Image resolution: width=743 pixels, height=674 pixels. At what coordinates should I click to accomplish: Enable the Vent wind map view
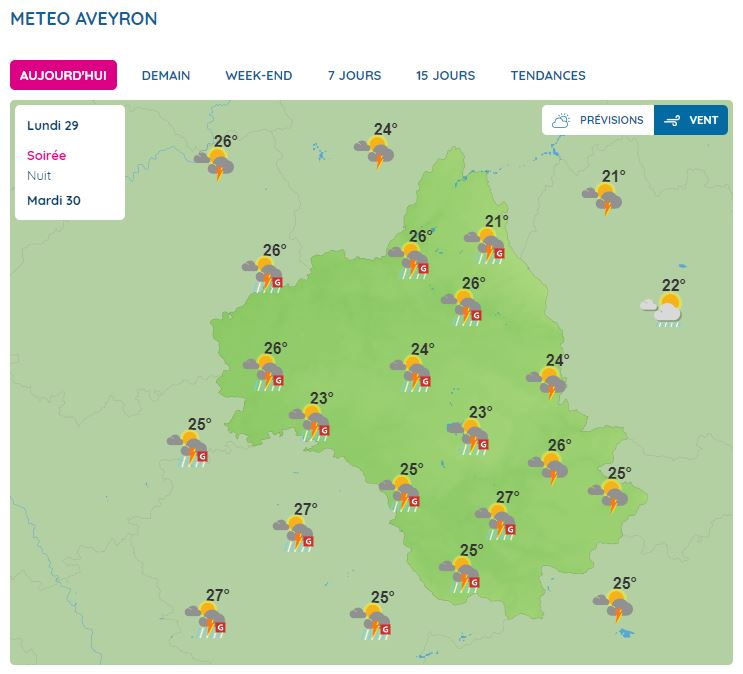691,120
